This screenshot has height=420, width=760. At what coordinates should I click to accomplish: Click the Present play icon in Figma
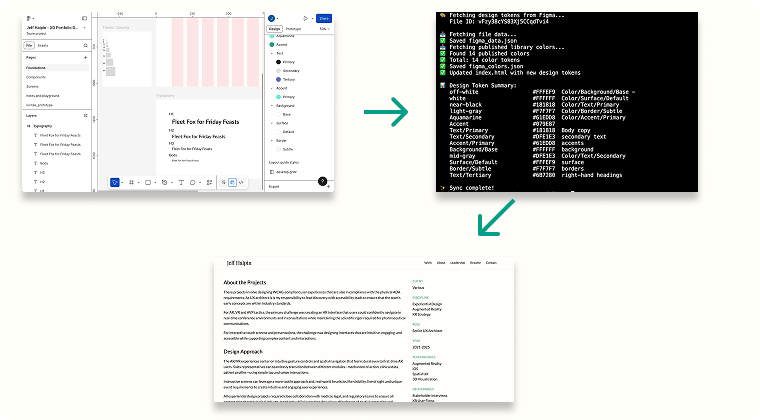click(x=305, y=18)
